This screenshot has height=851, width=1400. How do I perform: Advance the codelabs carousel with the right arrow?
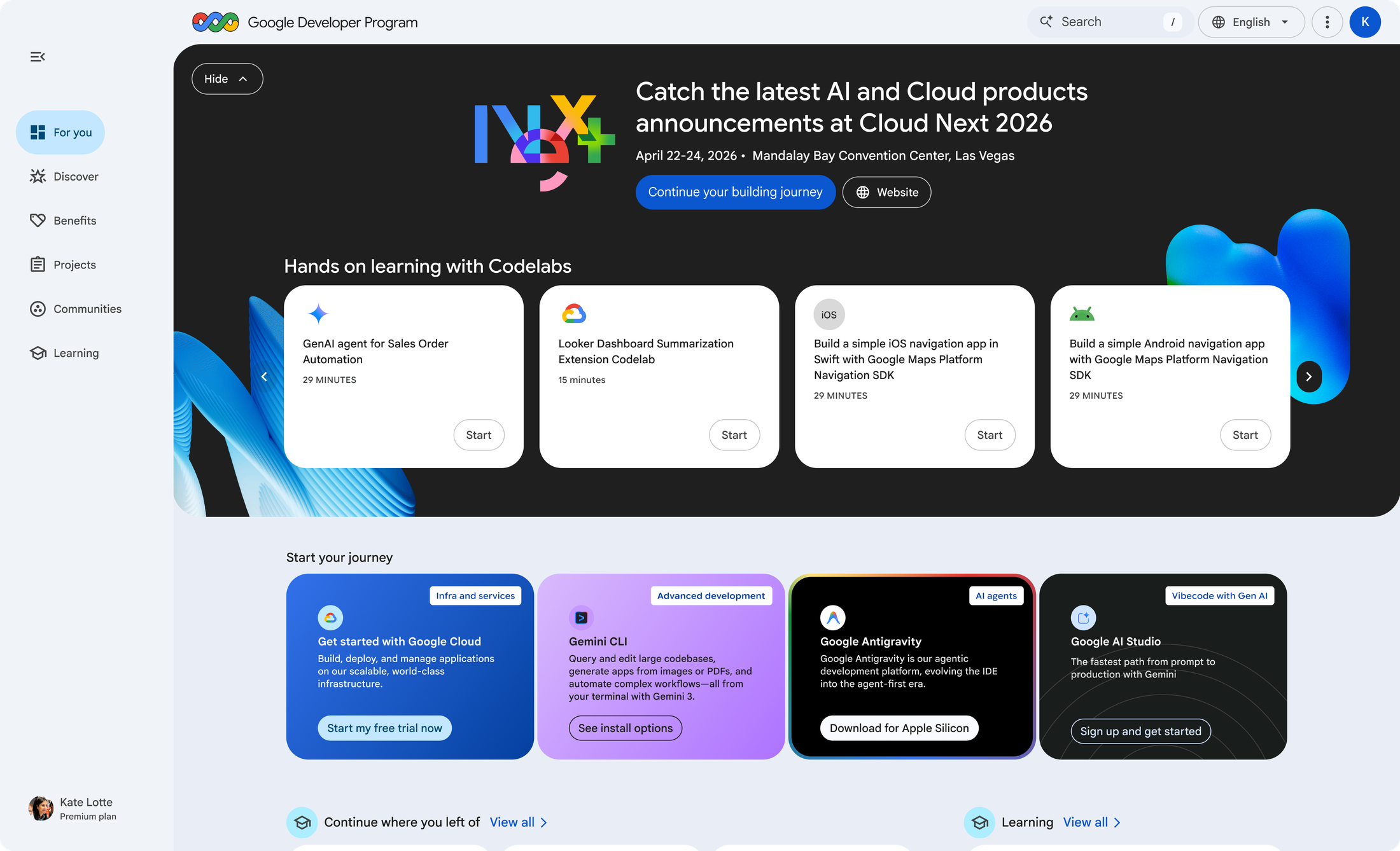click(1308, 377)
